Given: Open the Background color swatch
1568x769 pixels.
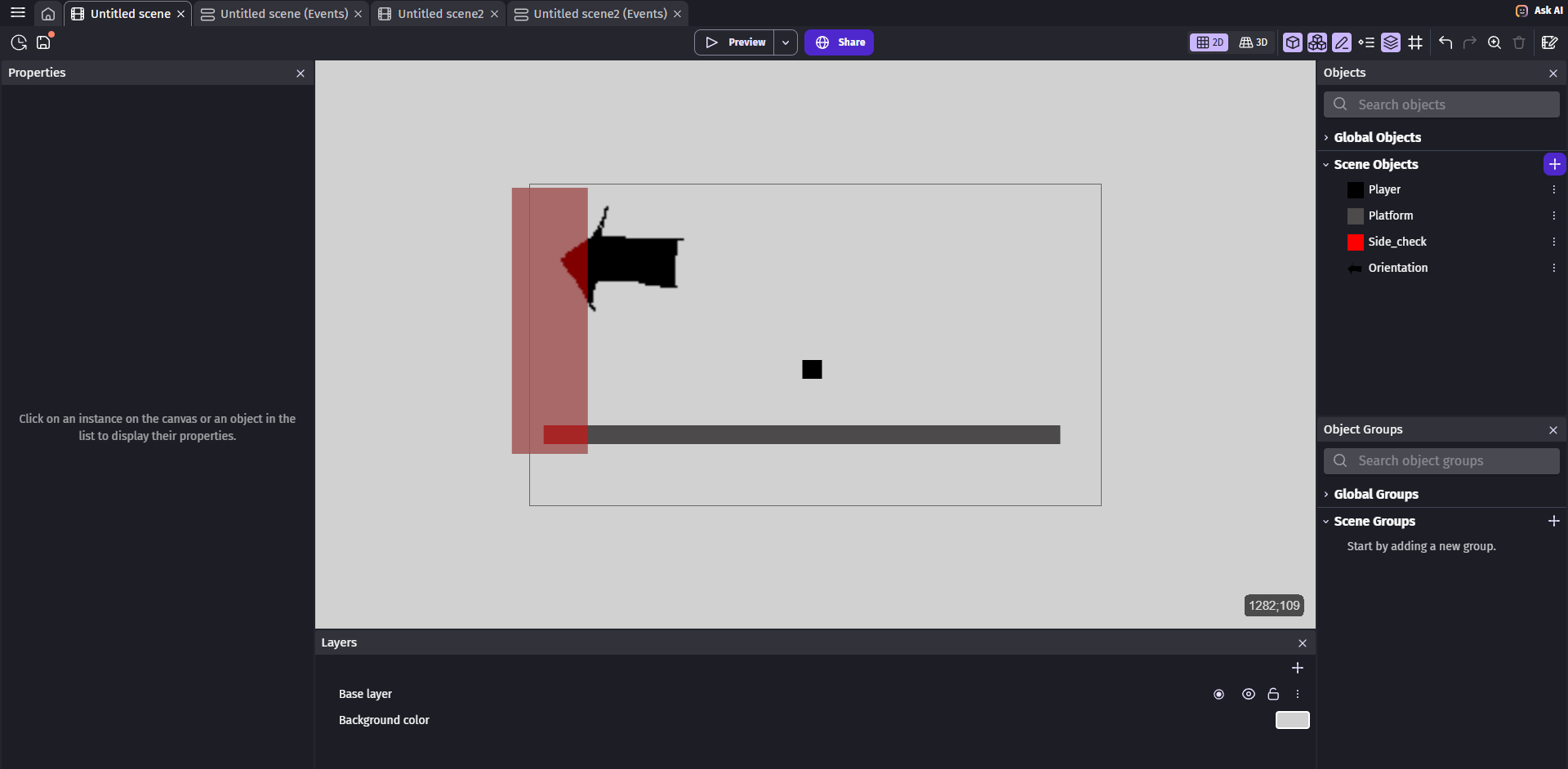Looking at the screenshot, I should (1292, 720).
